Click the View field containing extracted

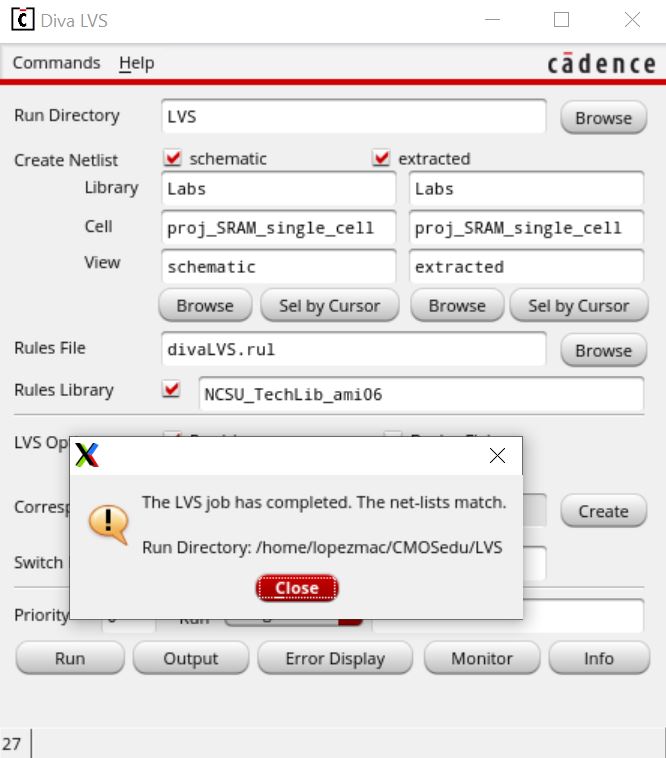tap(526, 266)
